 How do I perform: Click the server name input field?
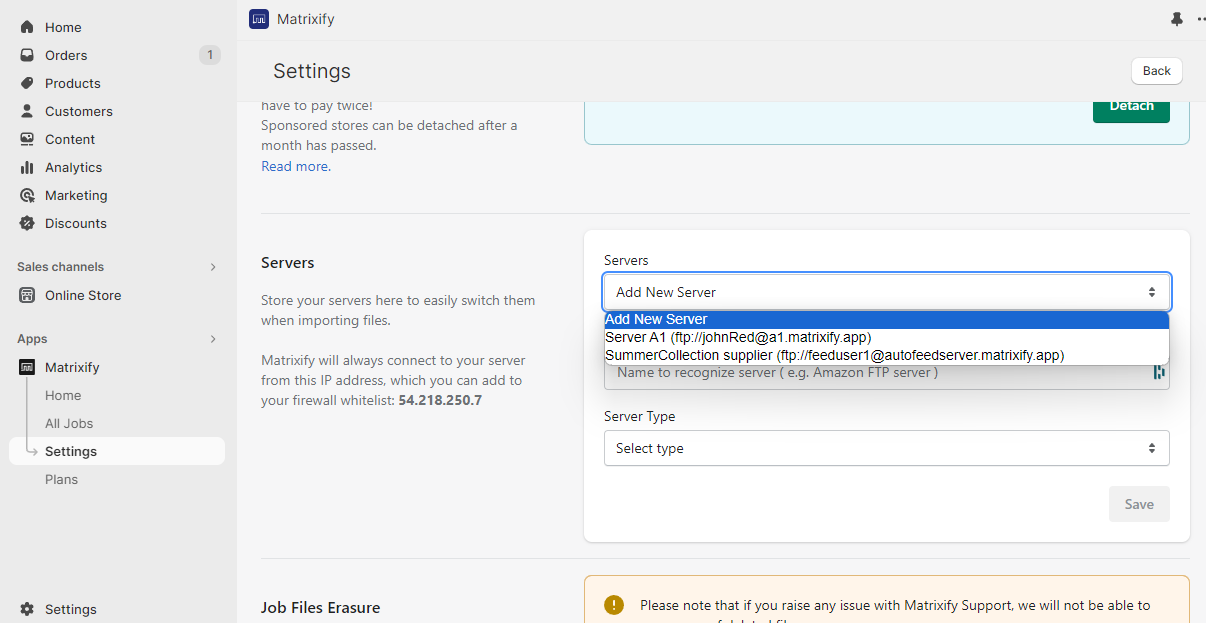[x=876, y=373]
